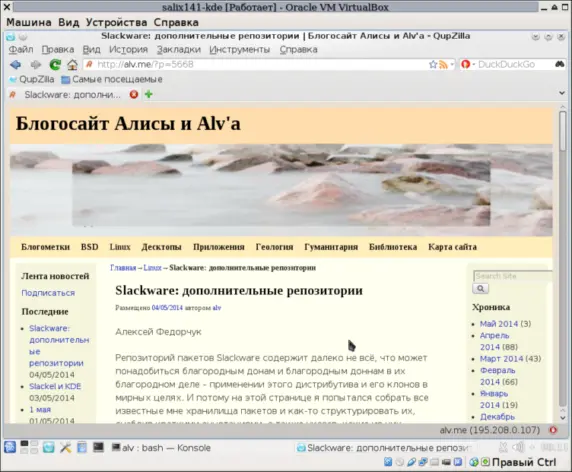Click the Search Site input field
Screen dimensions: 572x472
[x=513, y=276]
